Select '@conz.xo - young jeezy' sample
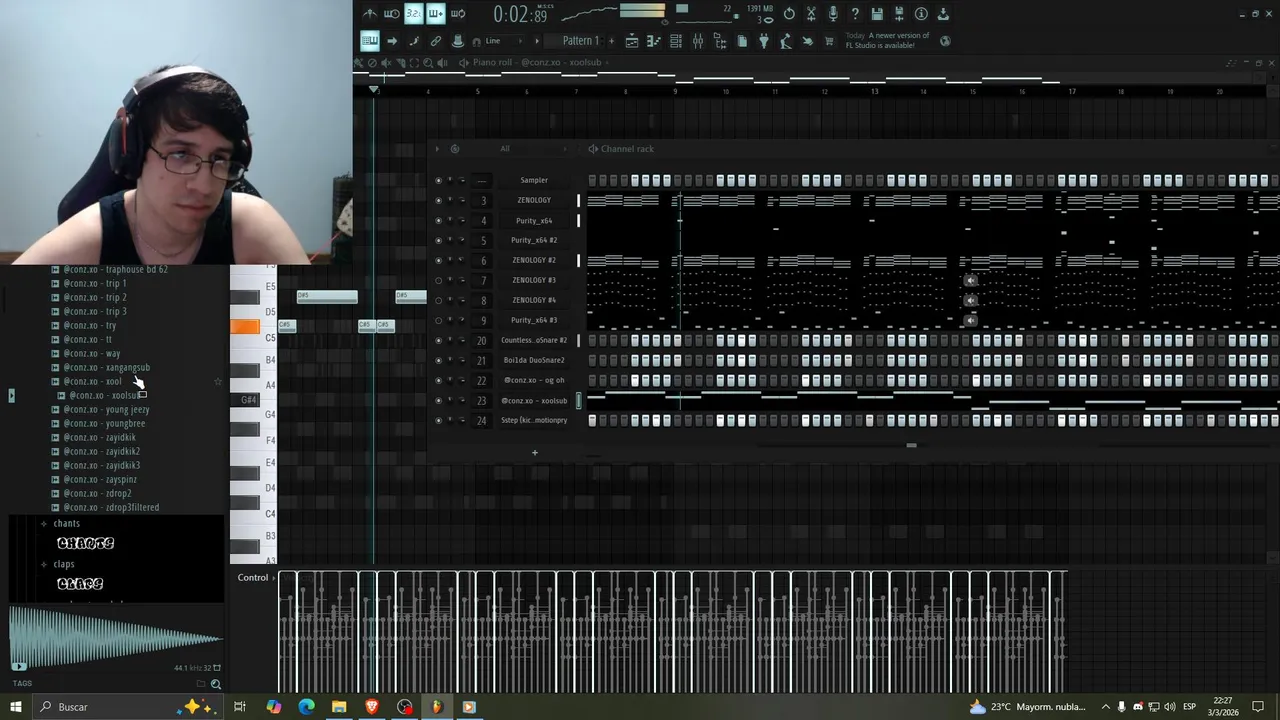1280x720 pixels. [106, 409]
